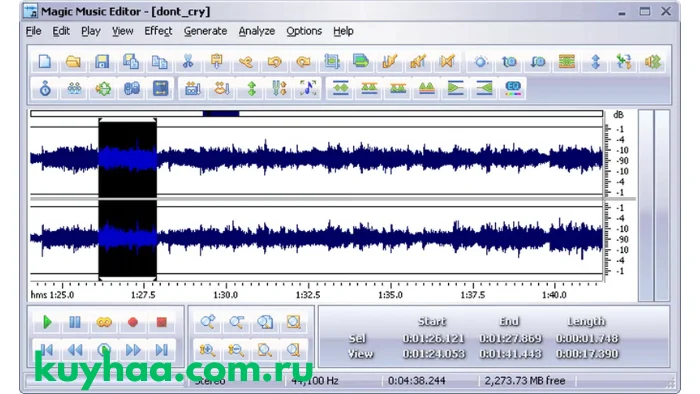The height and width of the screenshot is (394, 700).
Task: Click the green up-down arrow in second row
Action: pos(251,88)
